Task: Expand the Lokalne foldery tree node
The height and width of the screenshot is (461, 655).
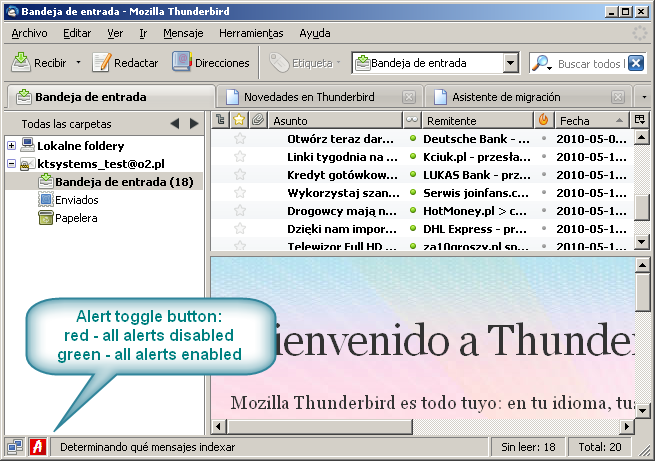Action: pos(12,146)
